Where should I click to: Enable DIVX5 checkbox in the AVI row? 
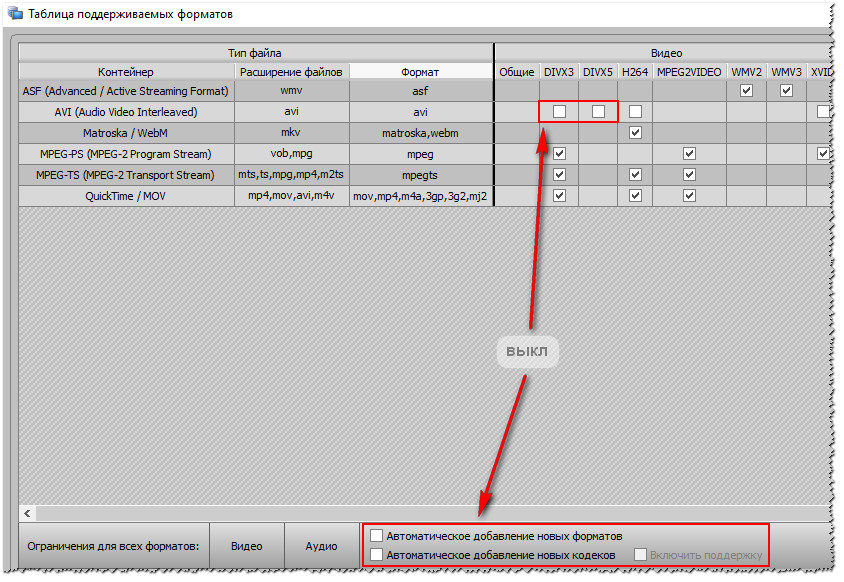point(598,112)
